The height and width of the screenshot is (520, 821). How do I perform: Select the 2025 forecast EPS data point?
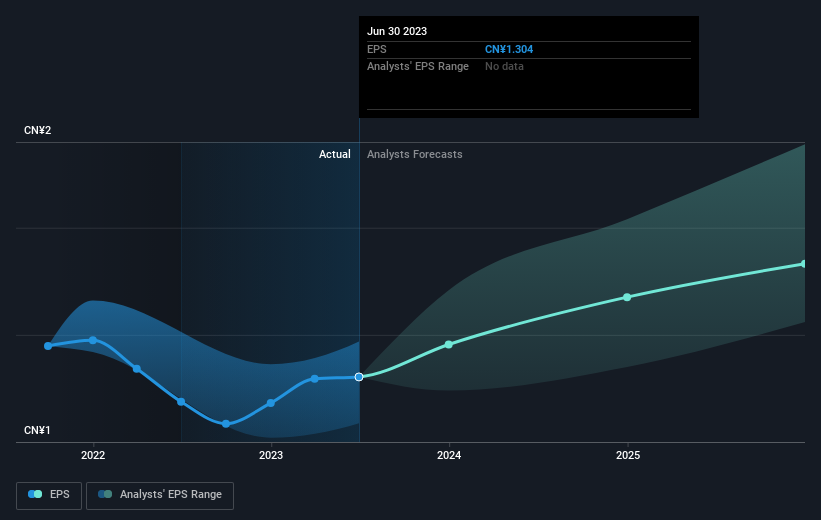pyautogui.click(x=627, y=297)
